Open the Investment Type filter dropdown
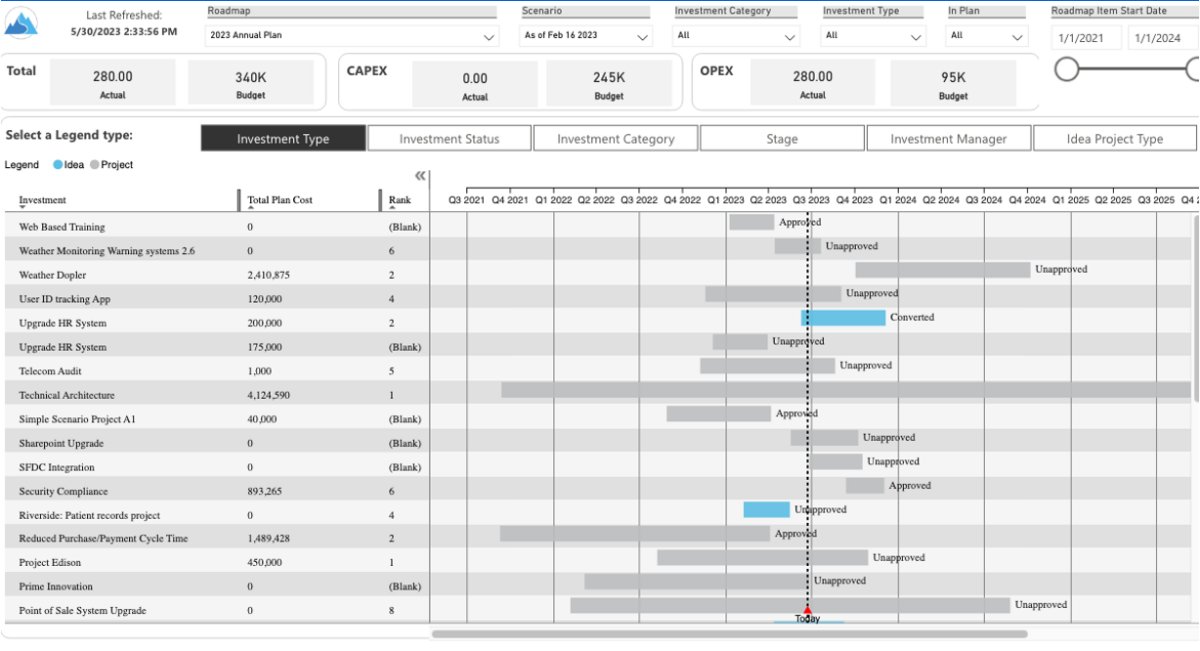 [x=915, y=36]
